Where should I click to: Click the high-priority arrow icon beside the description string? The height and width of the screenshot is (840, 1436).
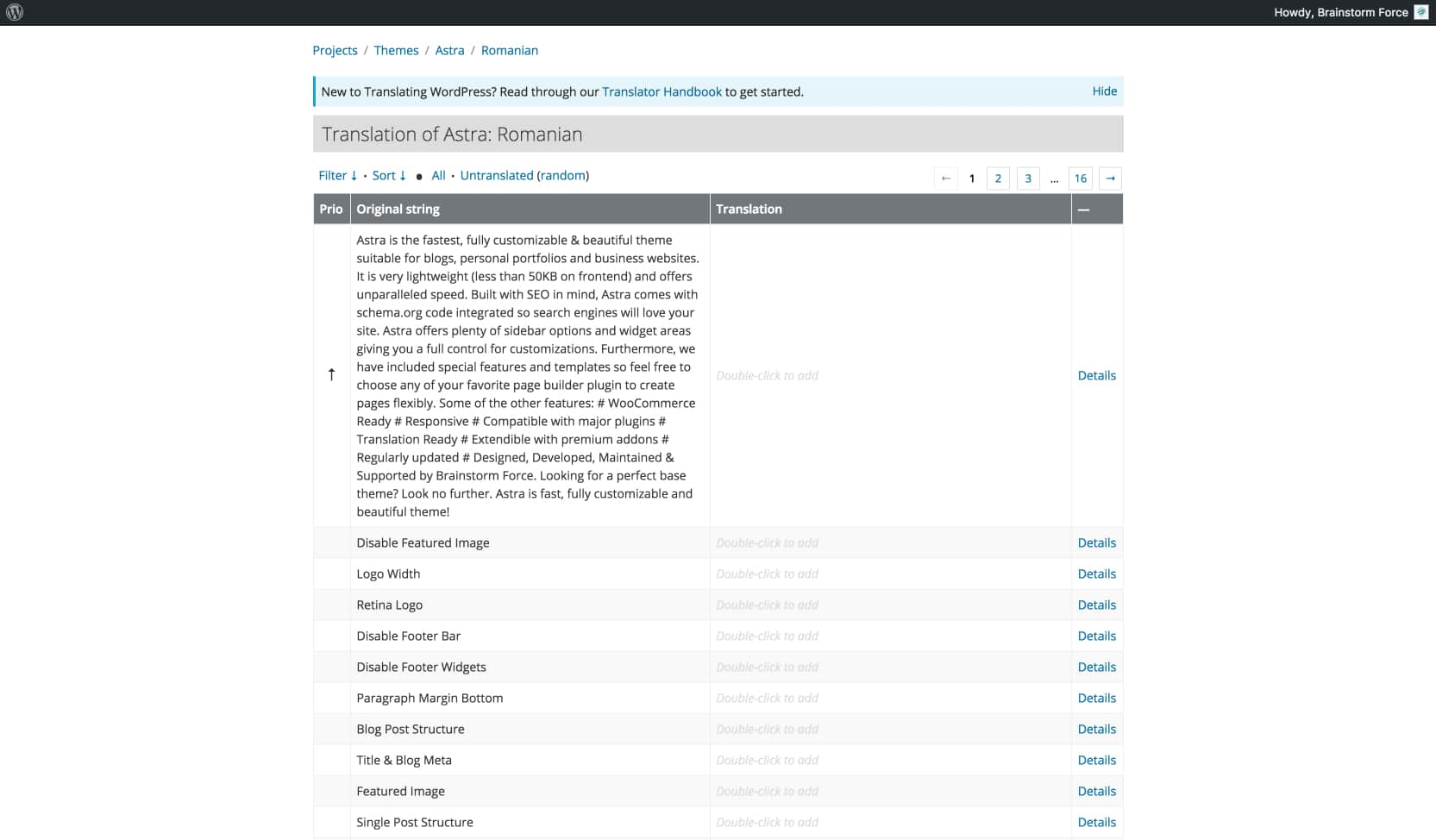[331, 375]
